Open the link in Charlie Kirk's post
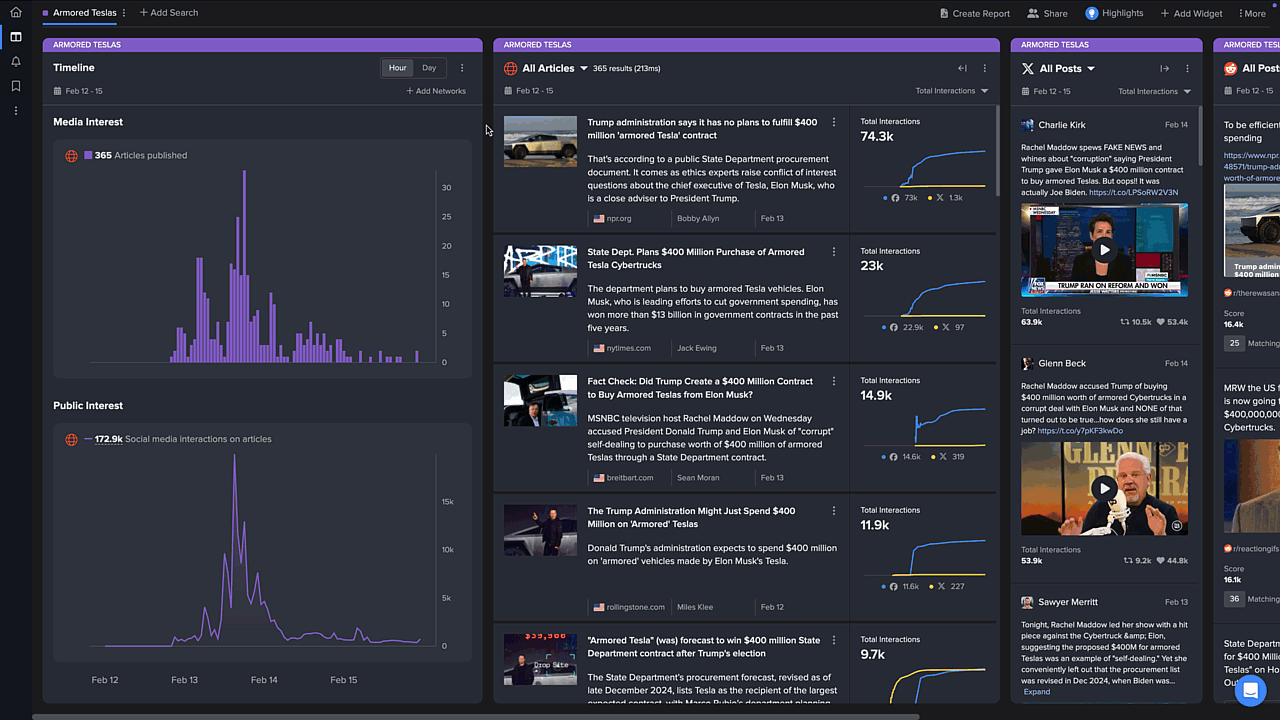Viewport: 1280px width, 720px height. (x=1133, y=192)
